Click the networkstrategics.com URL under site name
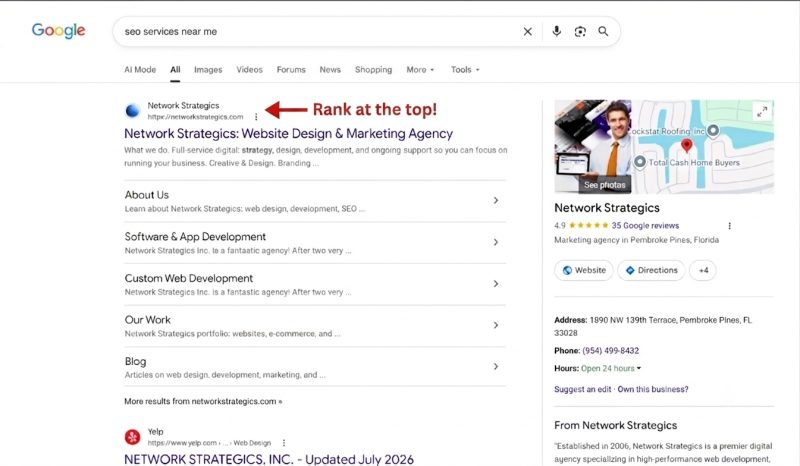The height and width of the screenshot is (466, 800). point(195,117)
